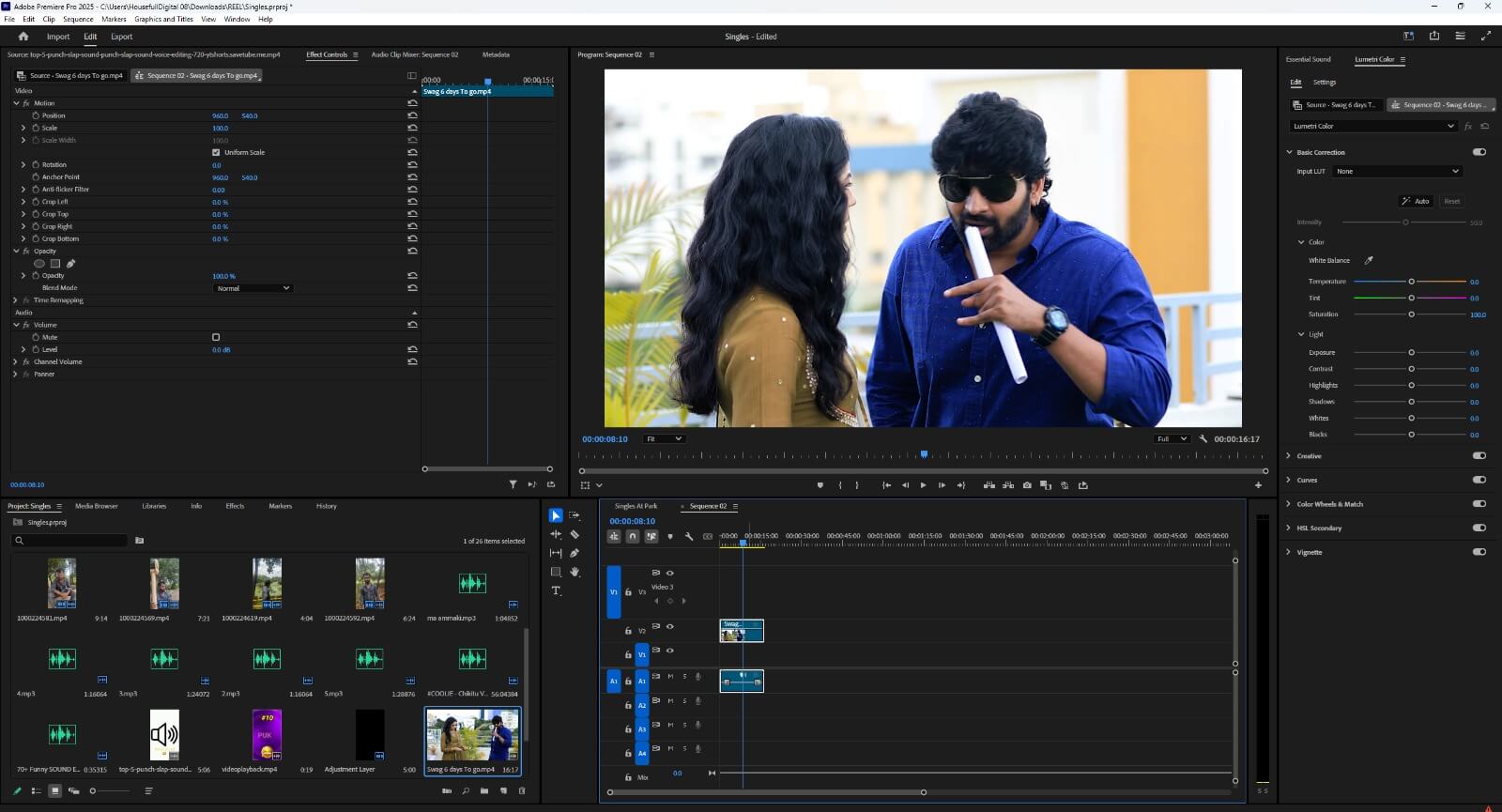This screenshot has width=1502, height=812.
Task: Click the Auto button in Lumetri
Action: coord(1416,201)
